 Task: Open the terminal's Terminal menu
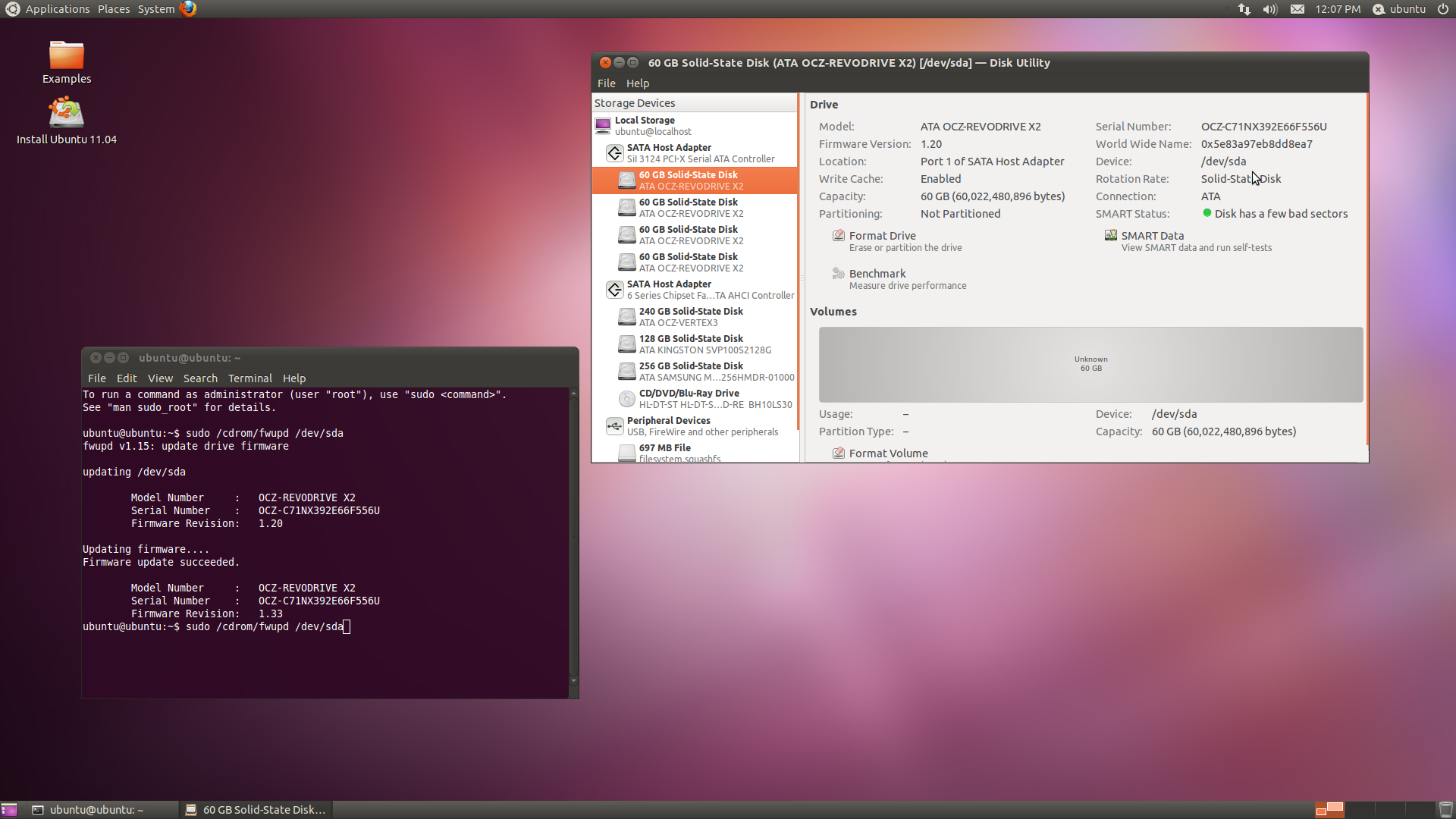click(250, 378)
